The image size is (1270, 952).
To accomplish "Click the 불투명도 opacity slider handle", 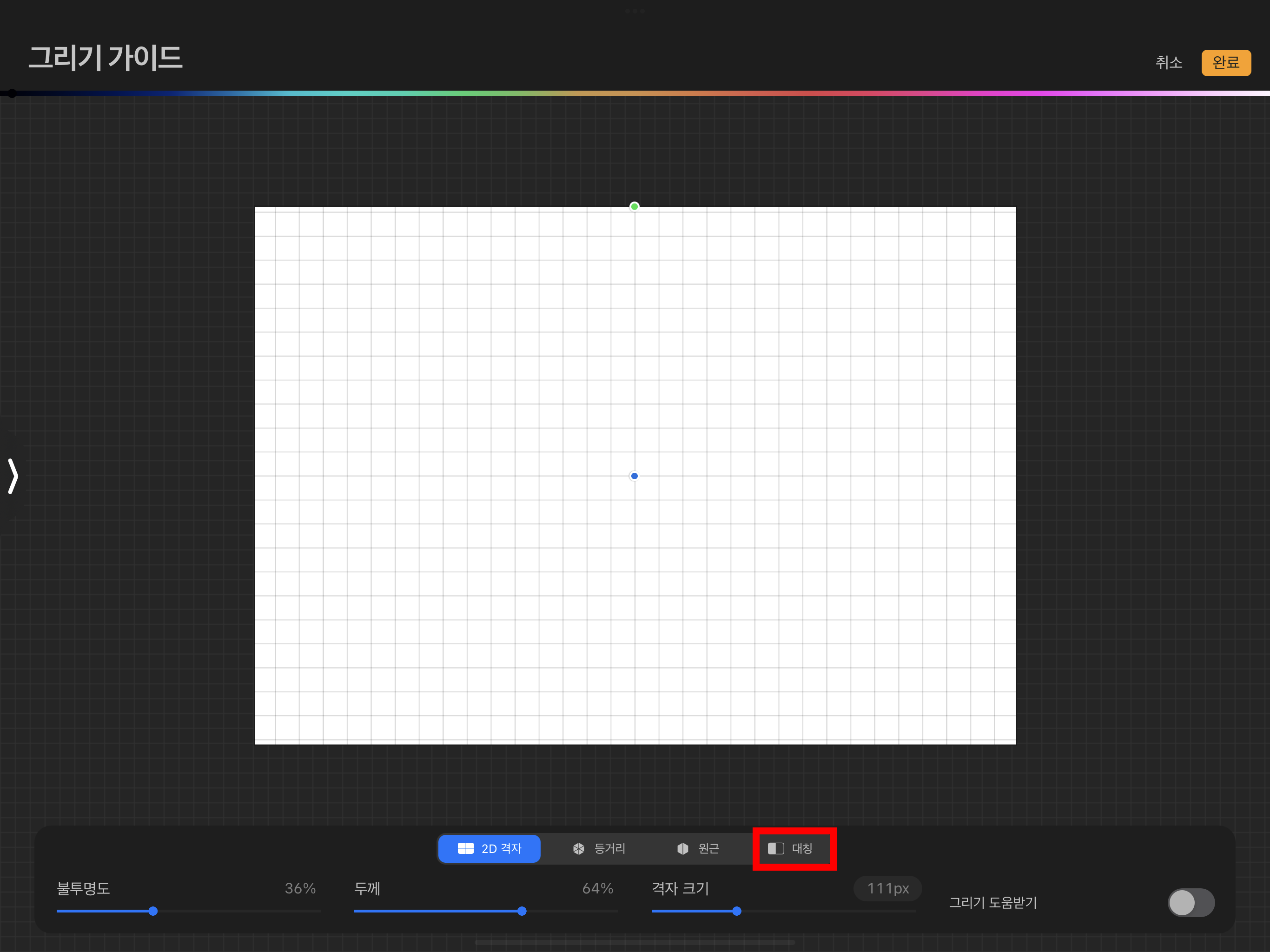I will point(153,911).
